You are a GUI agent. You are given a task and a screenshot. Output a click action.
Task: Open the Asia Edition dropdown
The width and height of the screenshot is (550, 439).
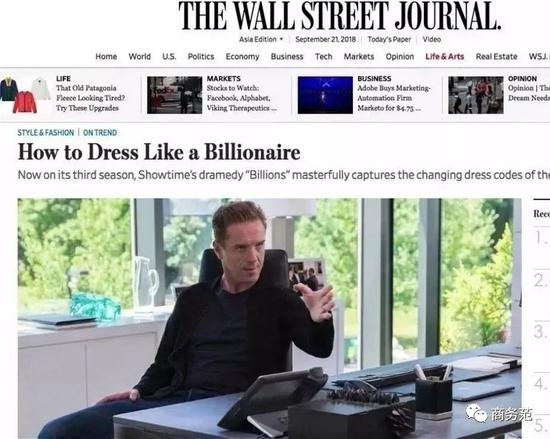[x=261, y=39]
